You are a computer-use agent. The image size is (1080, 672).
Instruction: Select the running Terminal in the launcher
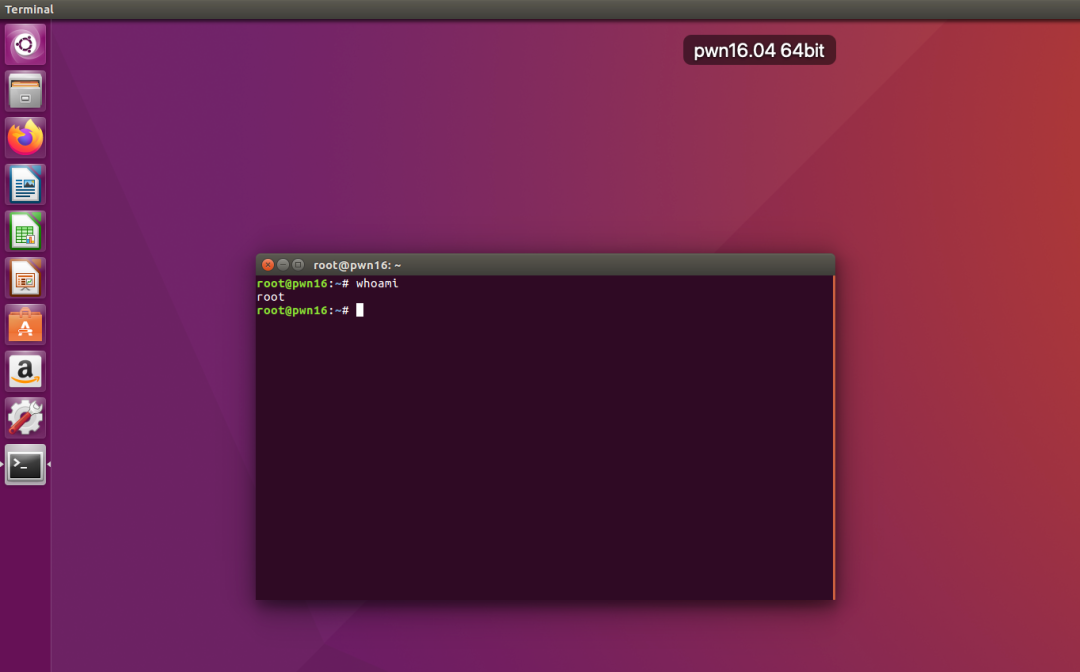tap(24, 464)
